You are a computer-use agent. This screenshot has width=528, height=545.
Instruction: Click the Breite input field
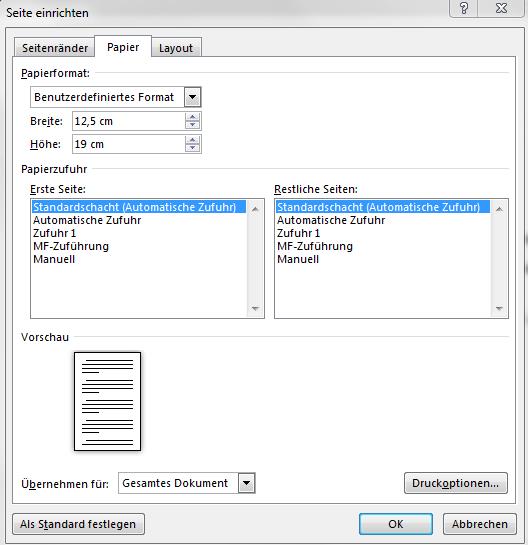129,121
